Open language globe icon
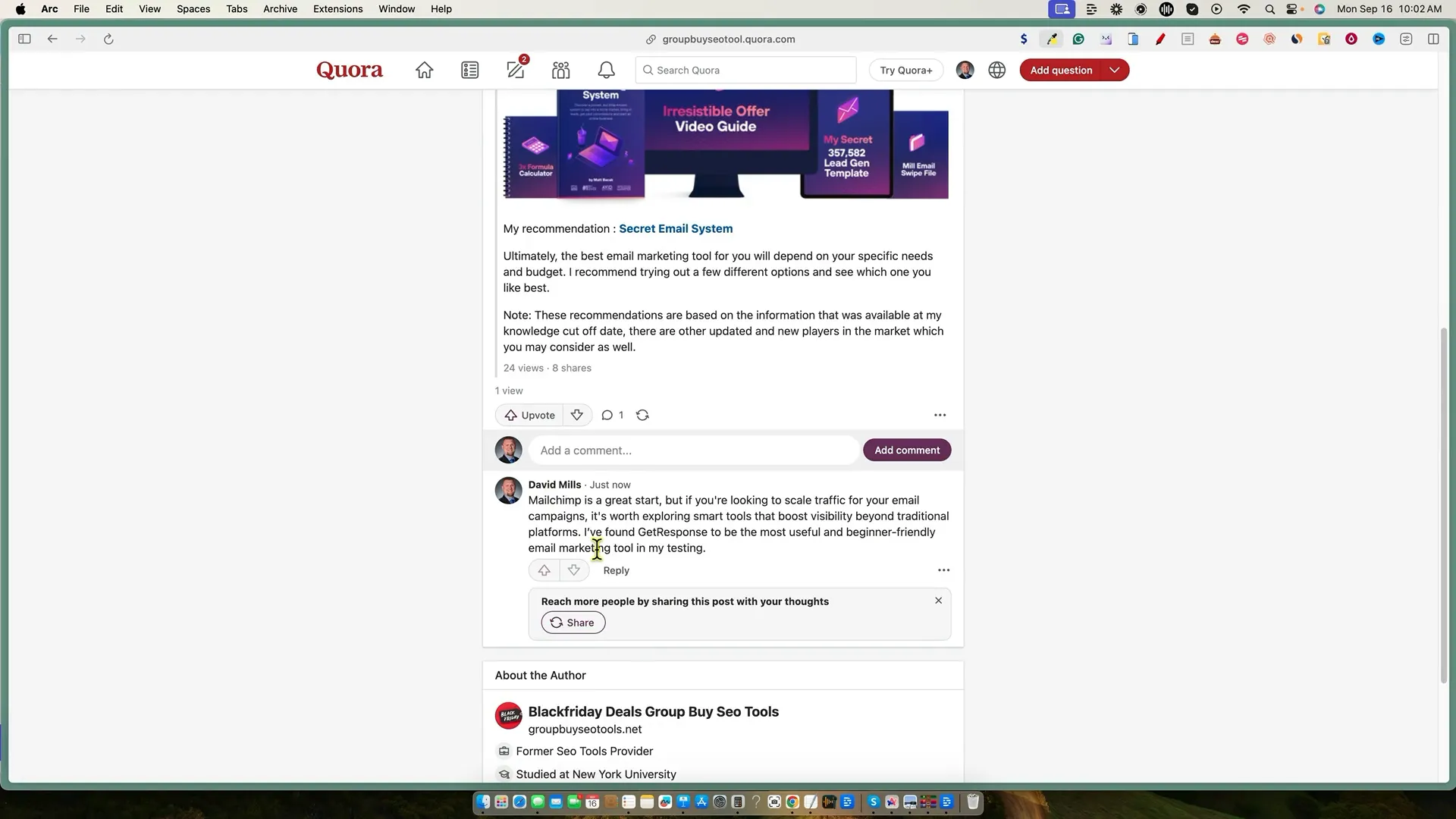Image resolution: width=1456 pixels, height=819 pixels. pos(996,71)
